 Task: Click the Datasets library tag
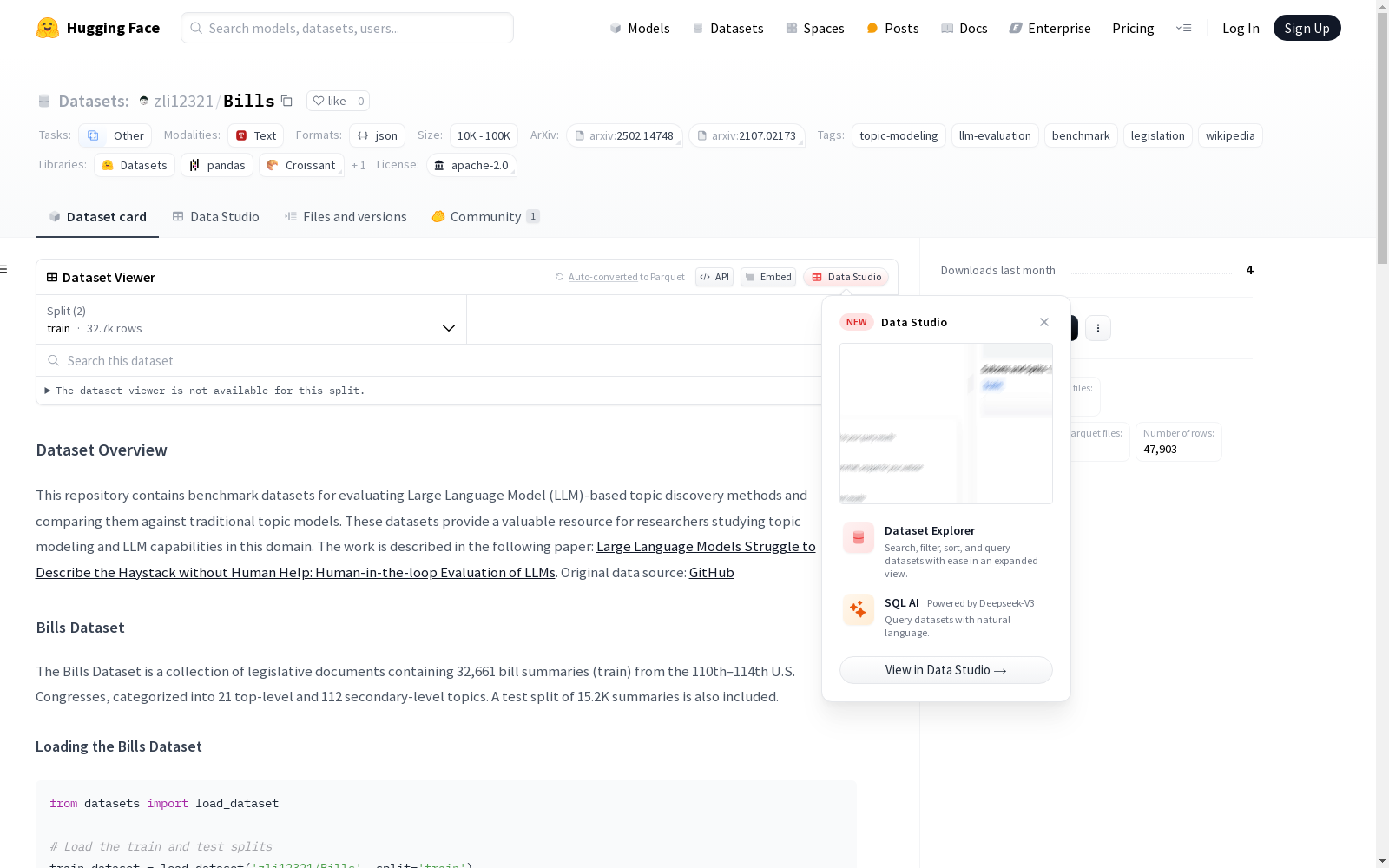click(135, 165)
